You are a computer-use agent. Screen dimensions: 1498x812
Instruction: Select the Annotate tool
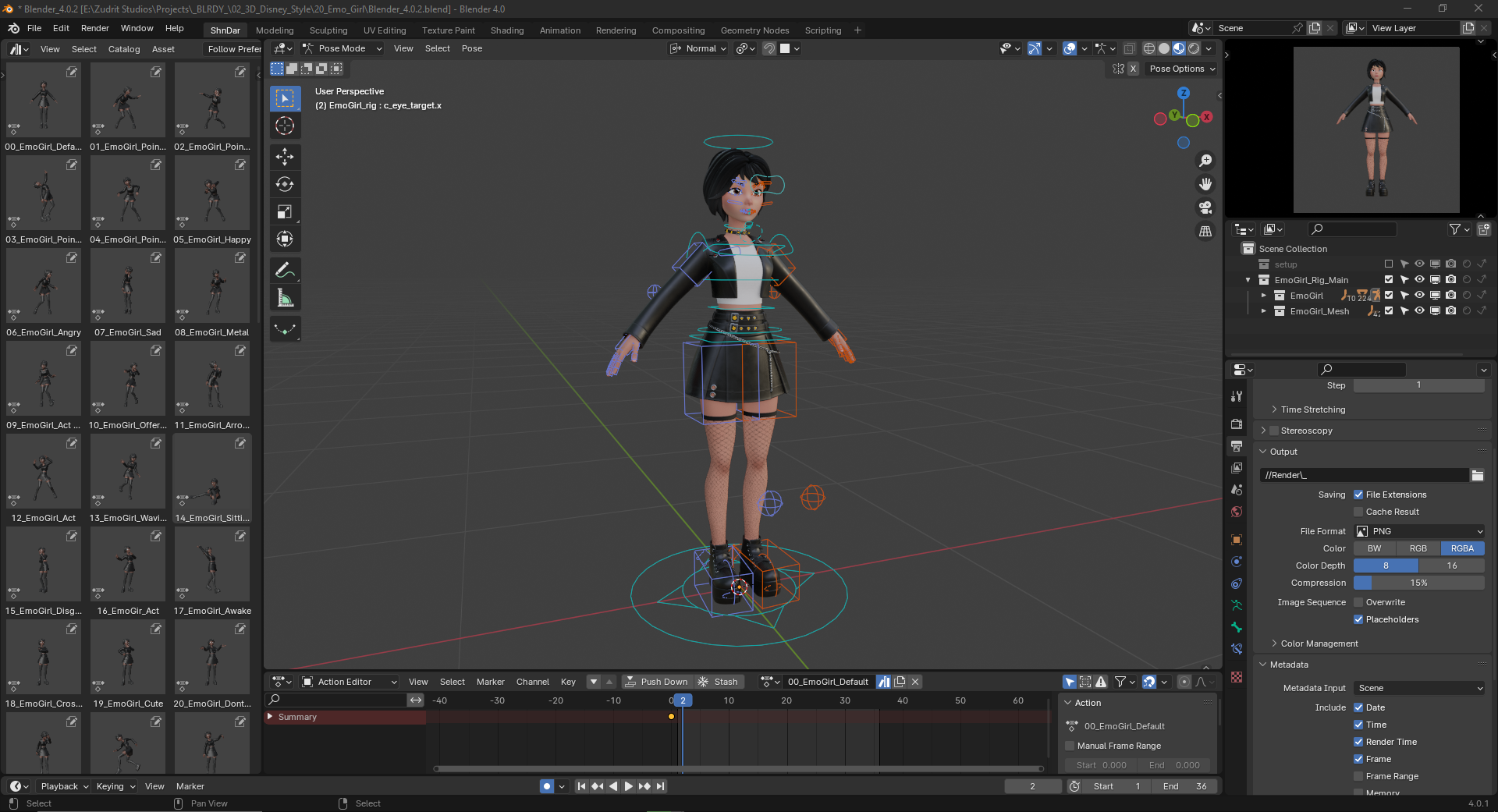click(285, 271)
